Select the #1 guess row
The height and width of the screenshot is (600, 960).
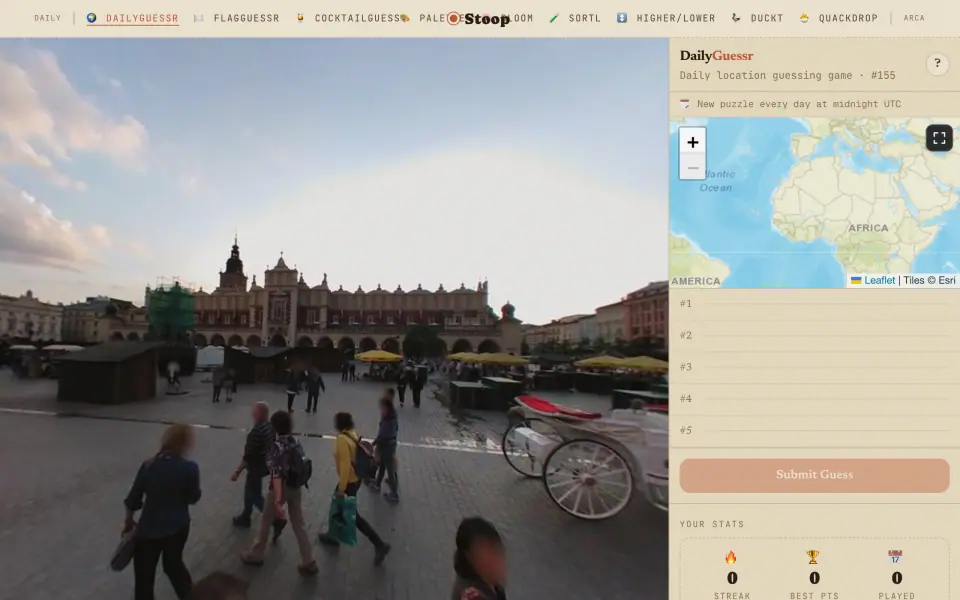tap(814, 304)
